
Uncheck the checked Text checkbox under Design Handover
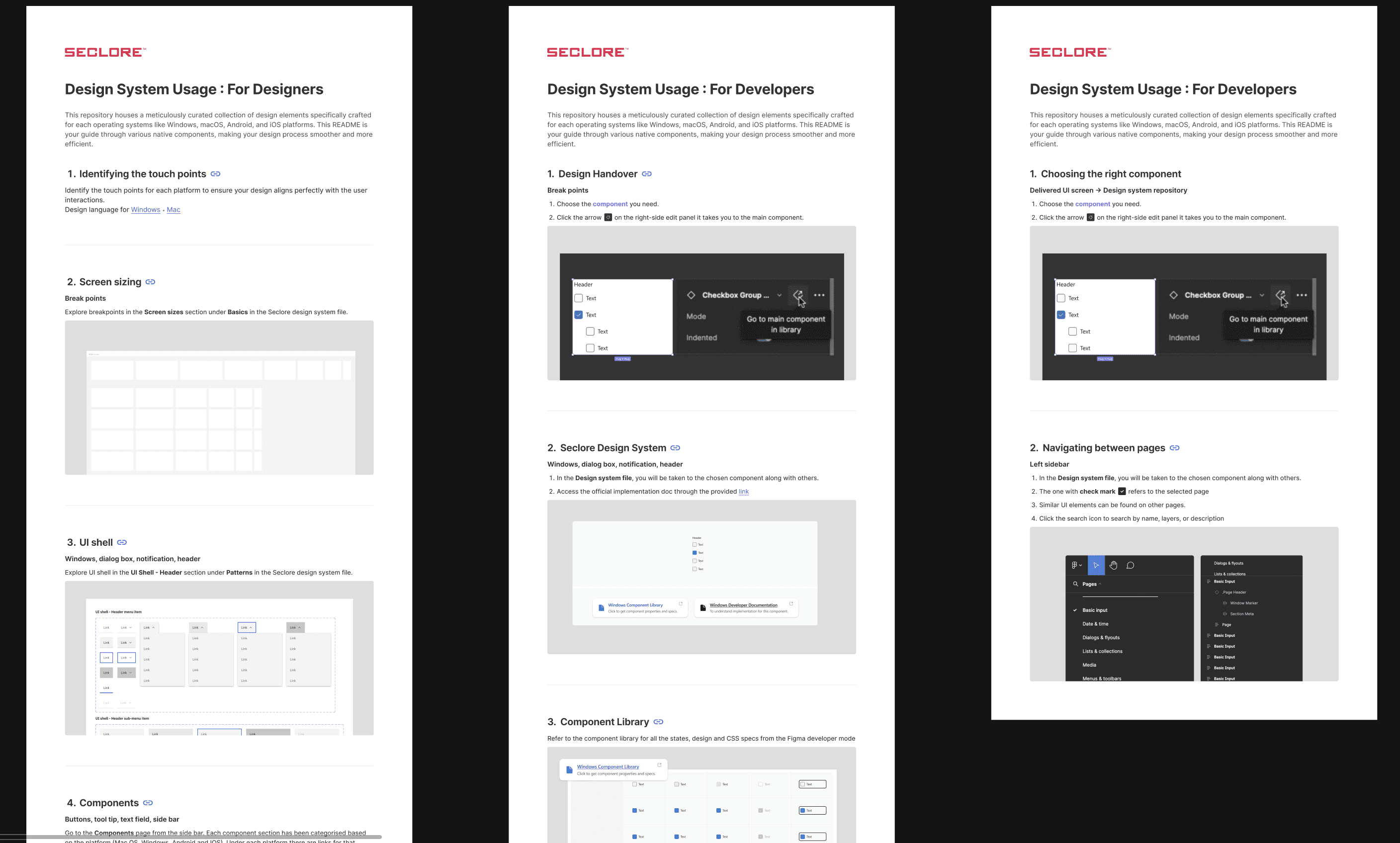tap(578, 315)
